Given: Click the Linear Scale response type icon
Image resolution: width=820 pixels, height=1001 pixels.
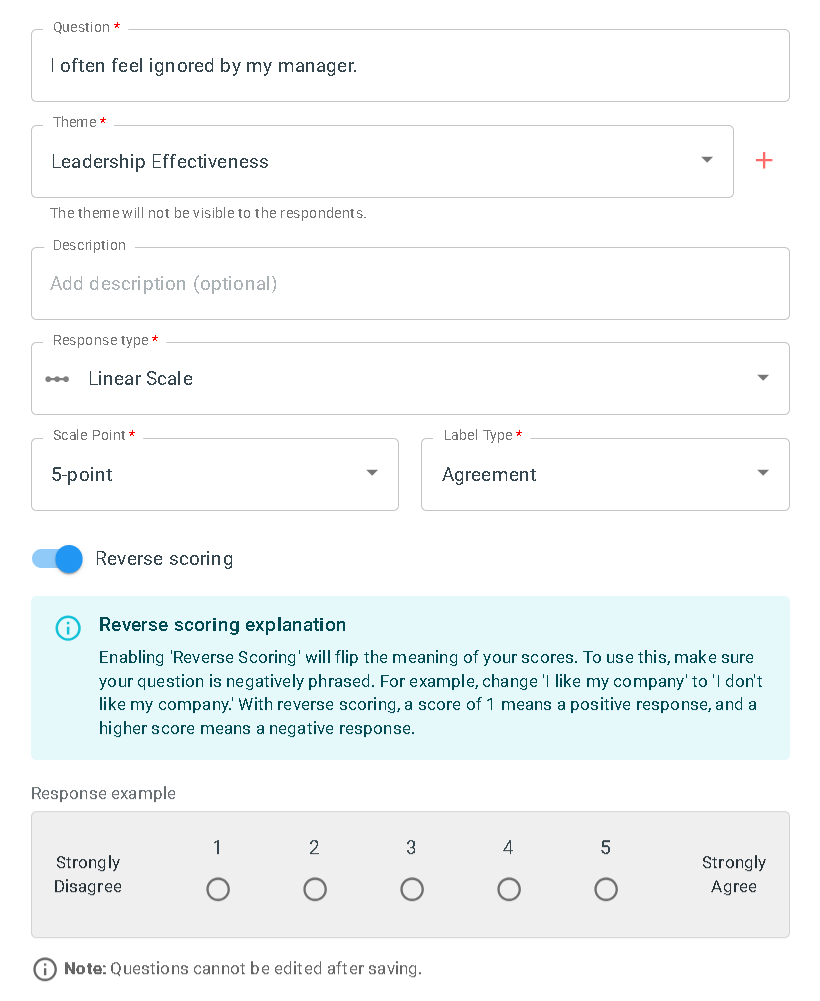Looking at the screenshot, I should tap(57, 378).
